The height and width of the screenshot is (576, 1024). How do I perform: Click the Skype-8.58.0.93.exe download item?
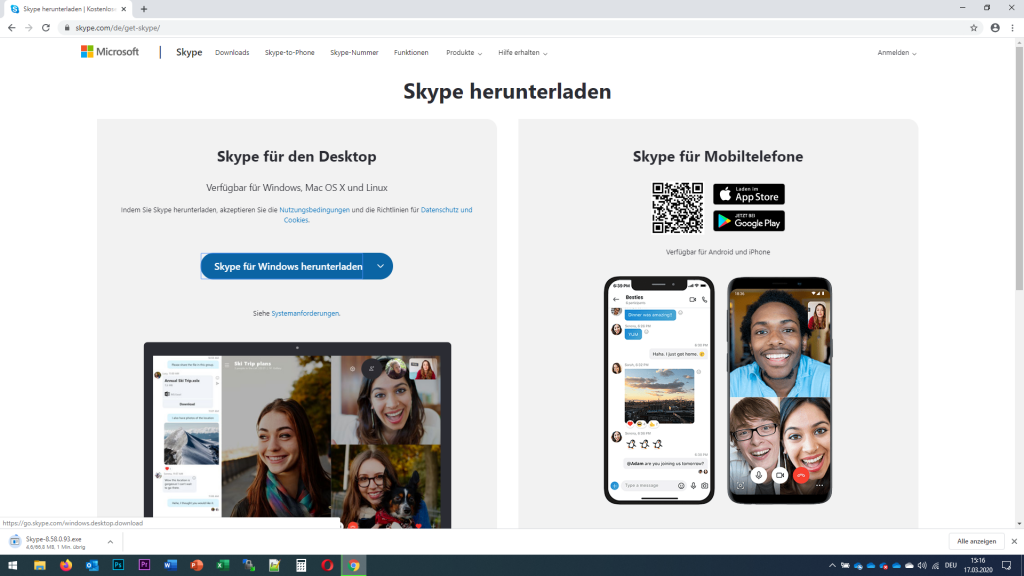click(55, 542)
